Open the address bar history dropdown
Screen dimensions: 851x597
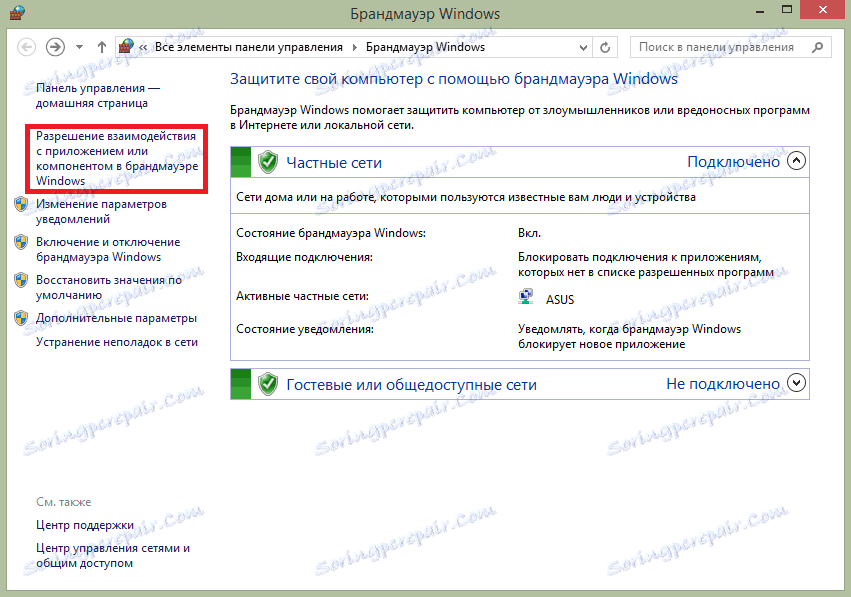(x=583, y=47)
